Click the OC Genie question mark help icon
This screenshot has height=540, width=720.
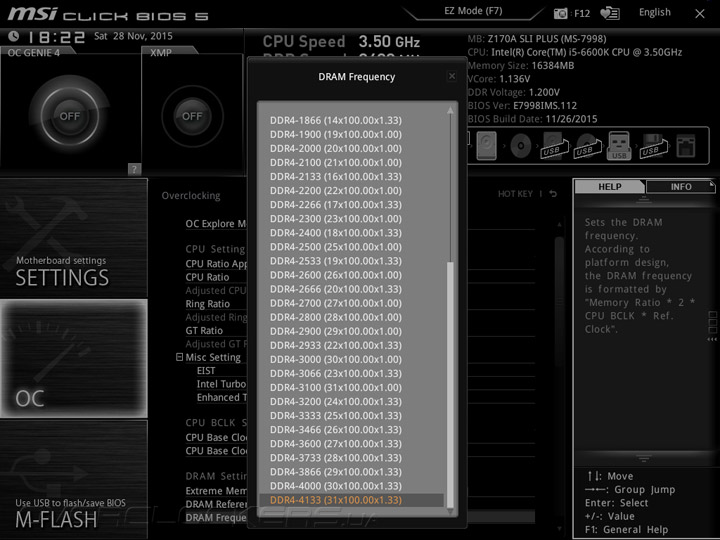click(x=134, y=169)
